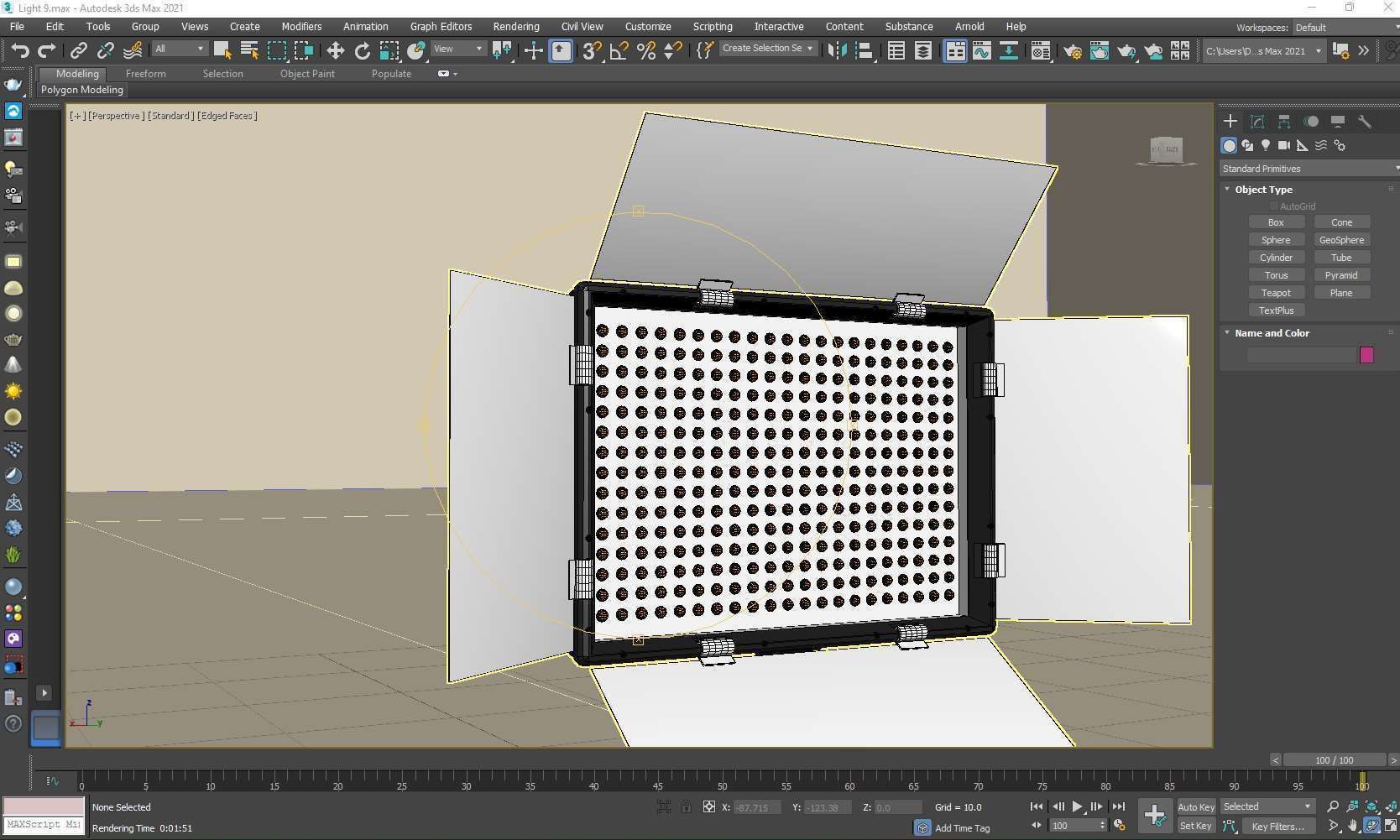Click the TextPlus object button
1400x840 pixels.
[1276, 310]
